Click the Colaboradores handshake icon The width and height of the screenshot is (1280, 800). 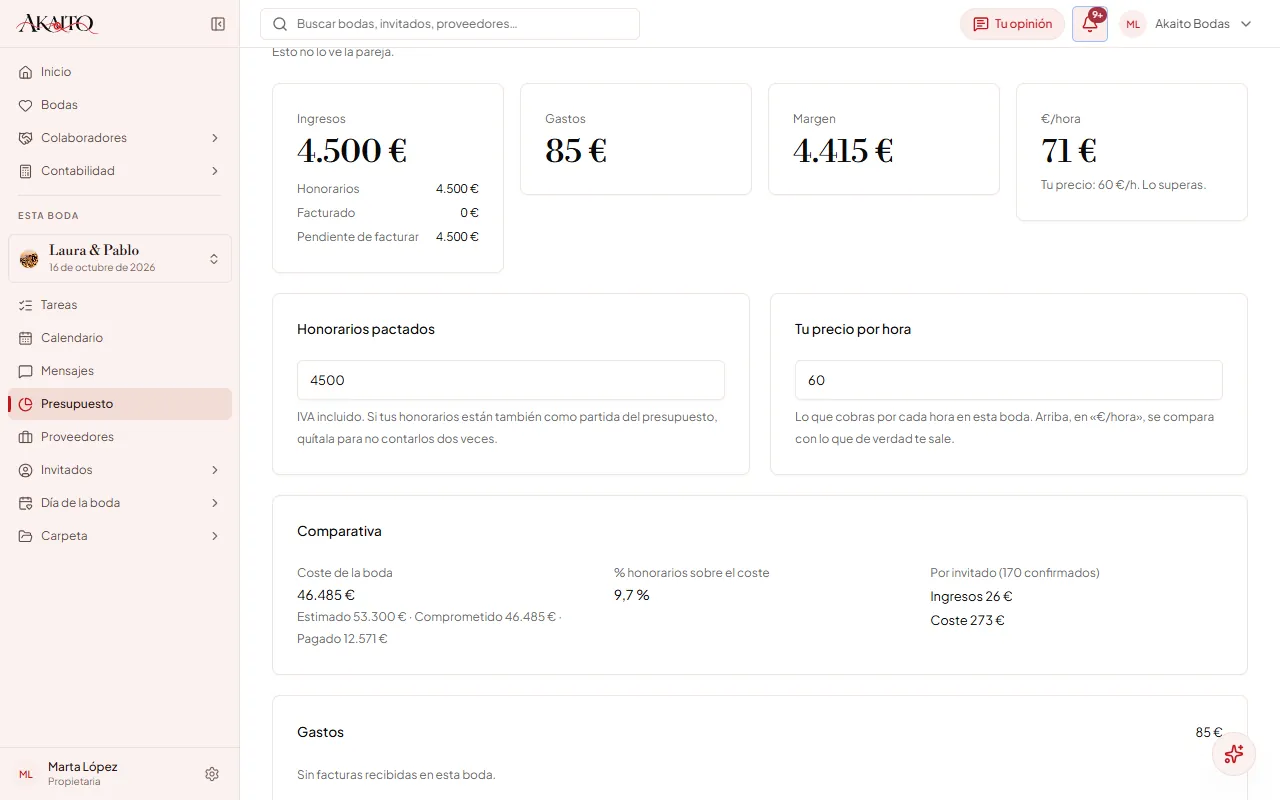(26, 138)
